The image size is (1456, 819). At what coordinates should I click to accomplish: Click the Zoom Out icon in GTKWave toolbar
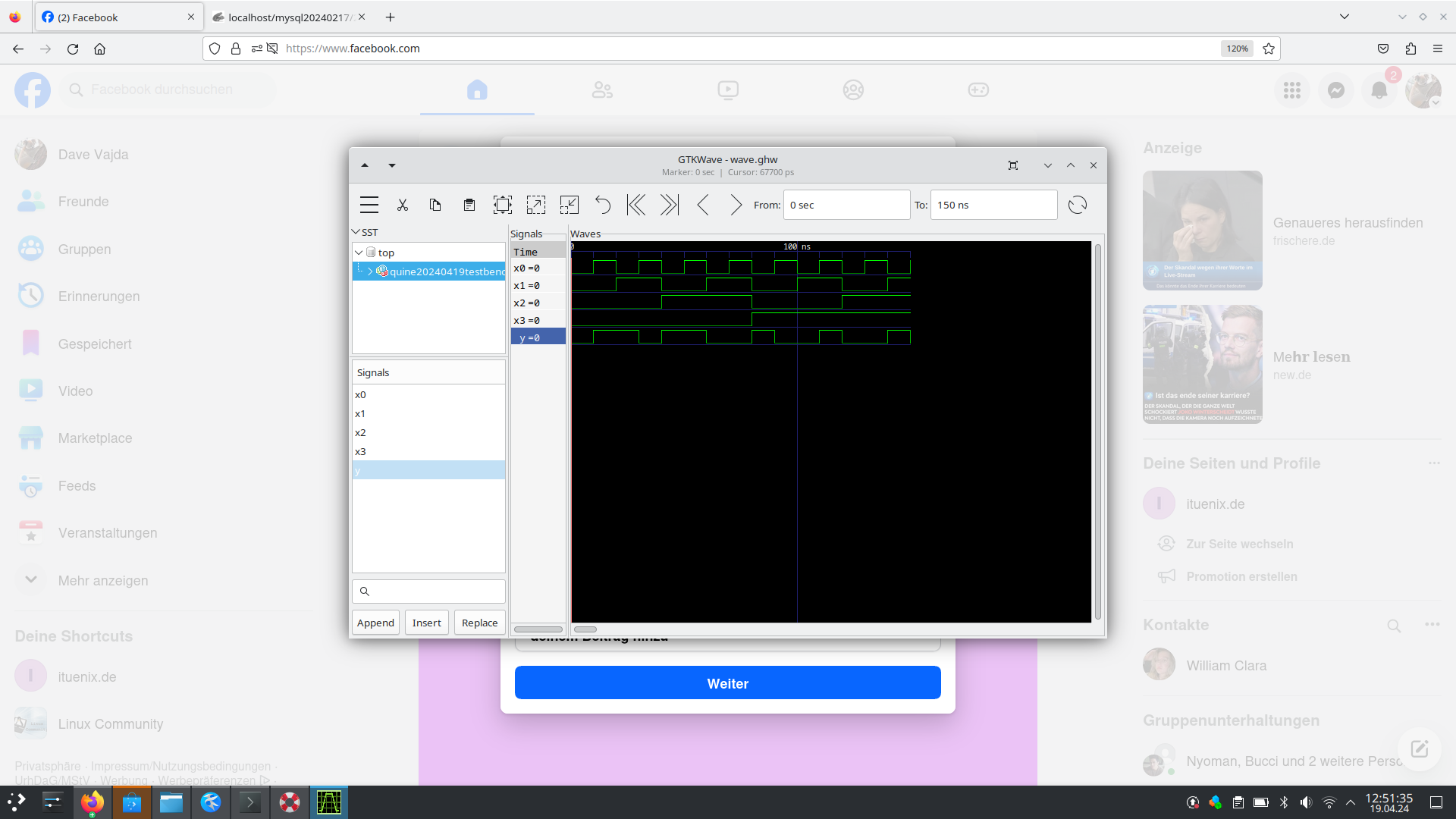click(568, 205)
